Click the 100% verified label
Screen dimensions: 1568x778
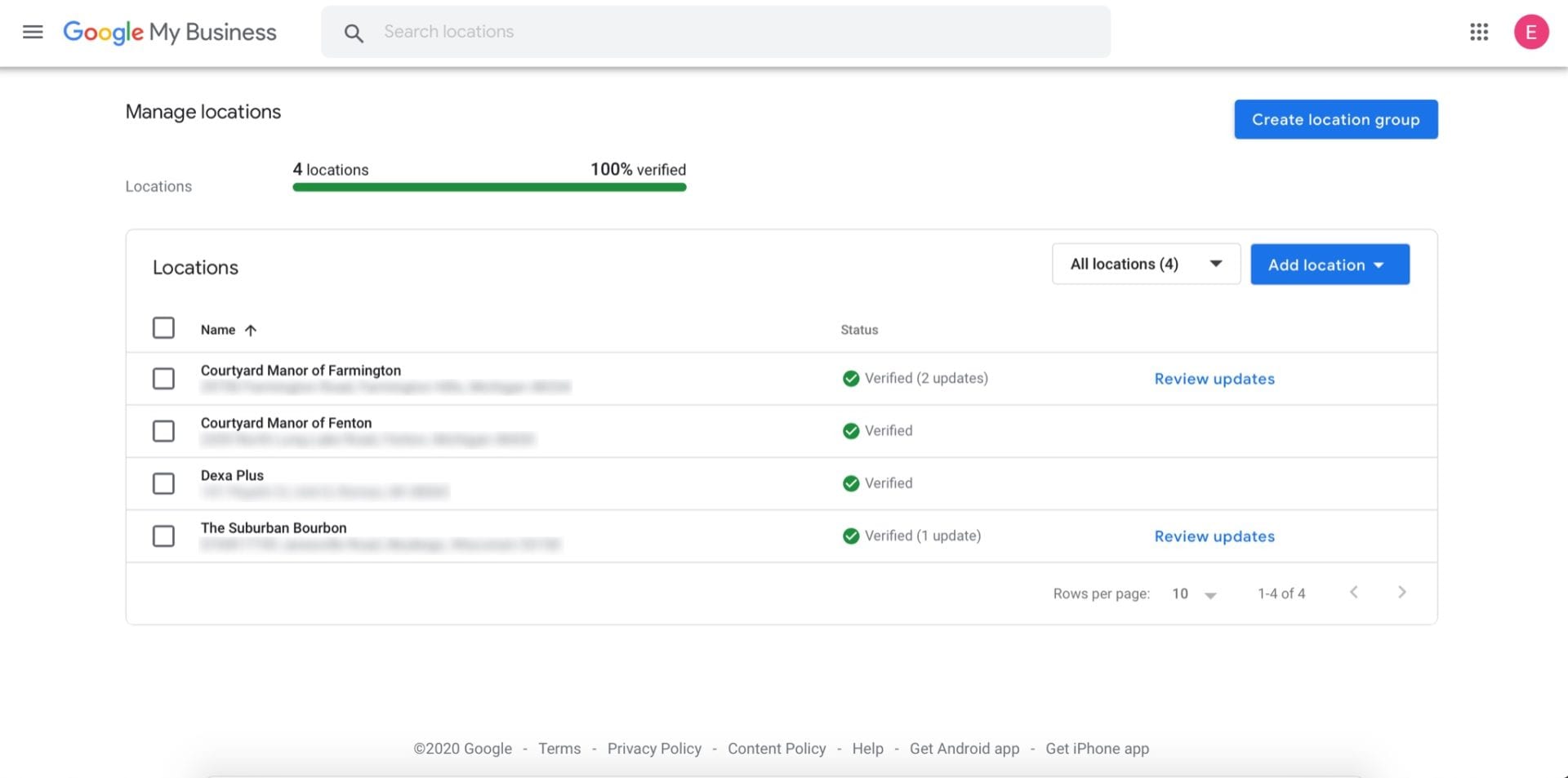(x=638, y=170)
